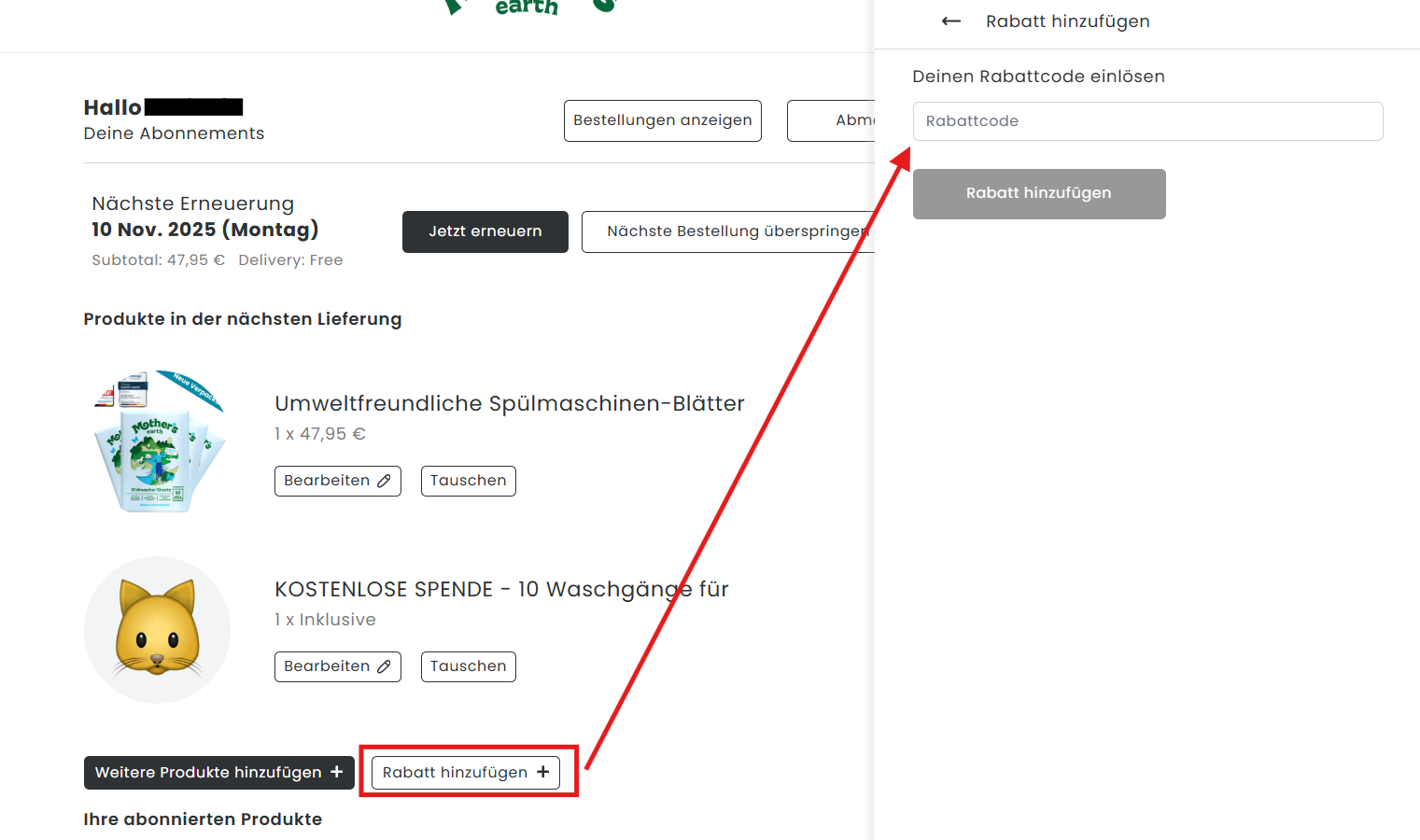
Task: Click the partially hidden Abme button
Action: click(x=831, y=120)
